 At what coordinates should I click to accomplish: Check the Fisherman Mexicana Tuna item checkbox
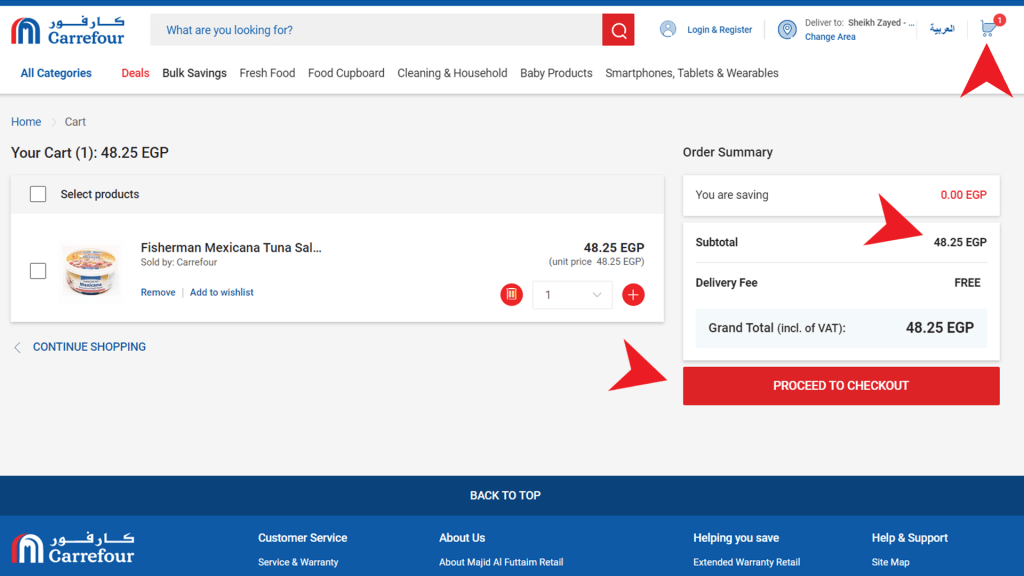coord(38,270)
